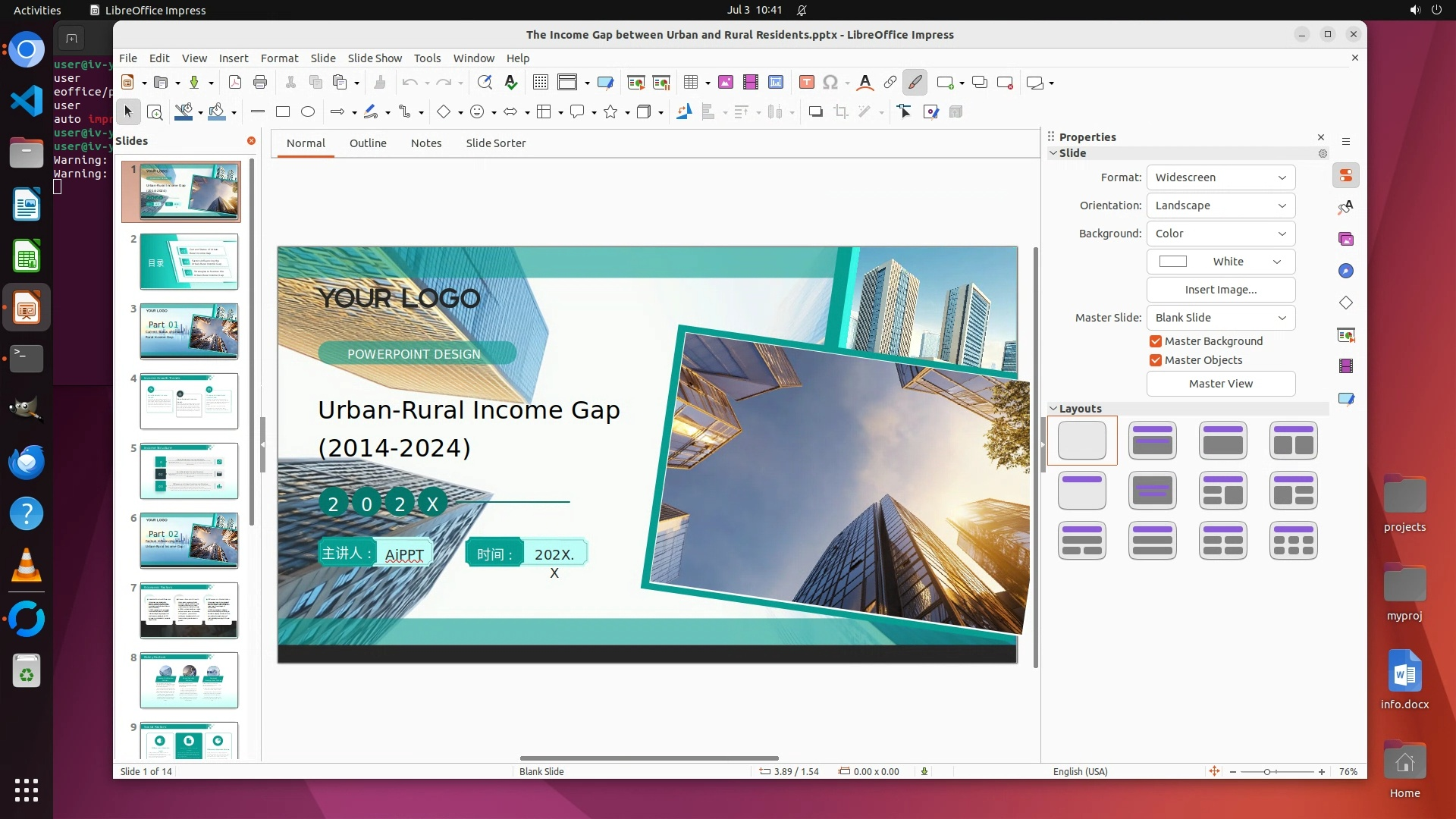Click the Insert Special Character icon
1456x819 pixels.
pos(830,83)
